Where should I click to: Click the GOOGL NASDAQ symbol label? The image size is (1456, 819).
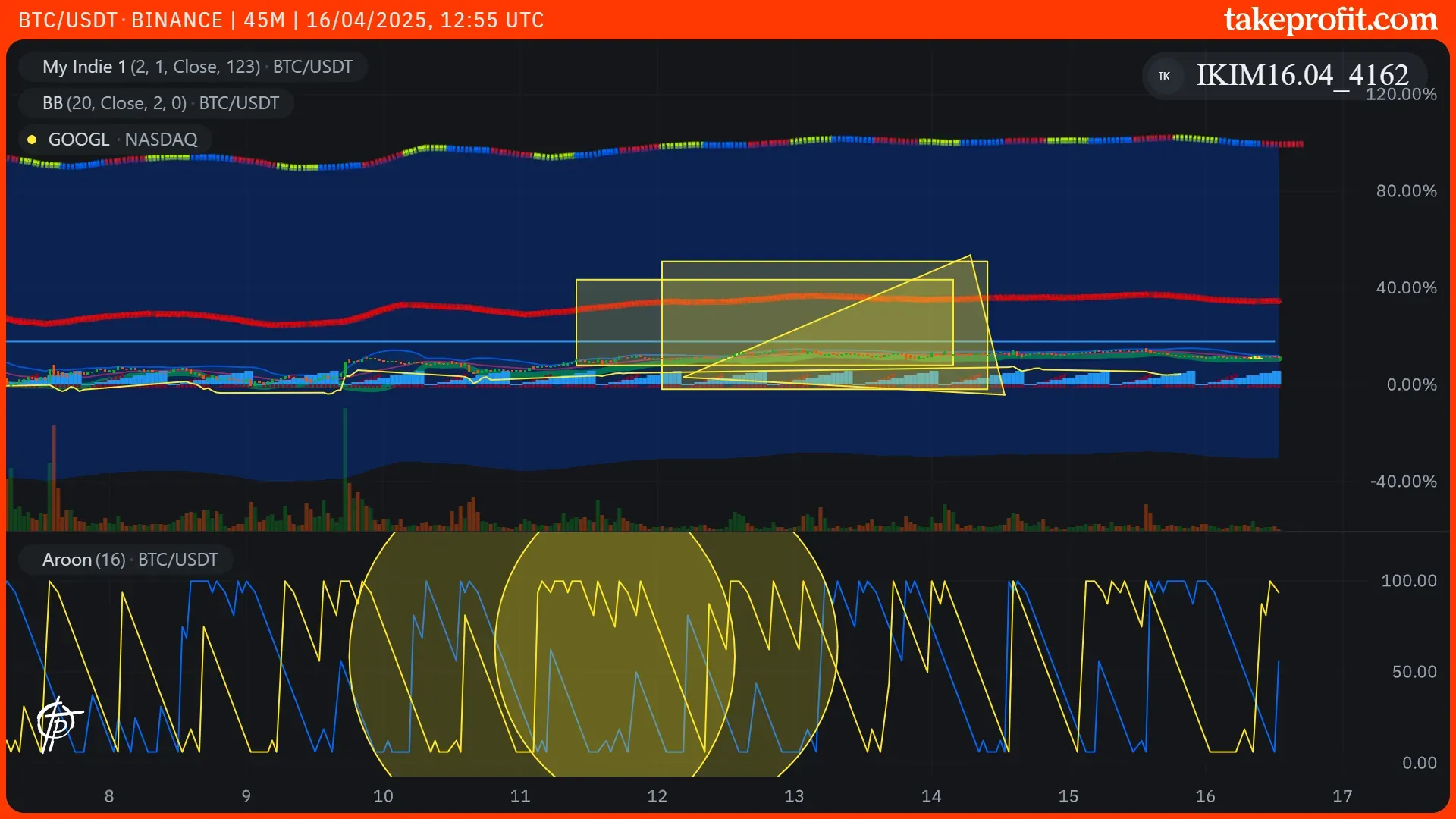coord(122,140)
